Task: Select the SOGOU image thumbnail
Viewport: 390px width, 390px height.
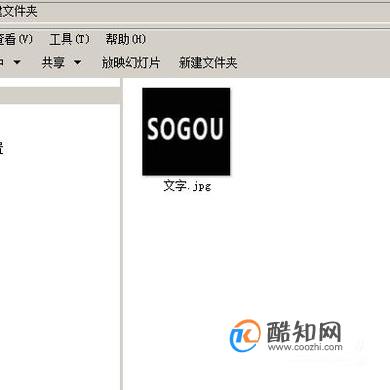Action: [186, 131]
